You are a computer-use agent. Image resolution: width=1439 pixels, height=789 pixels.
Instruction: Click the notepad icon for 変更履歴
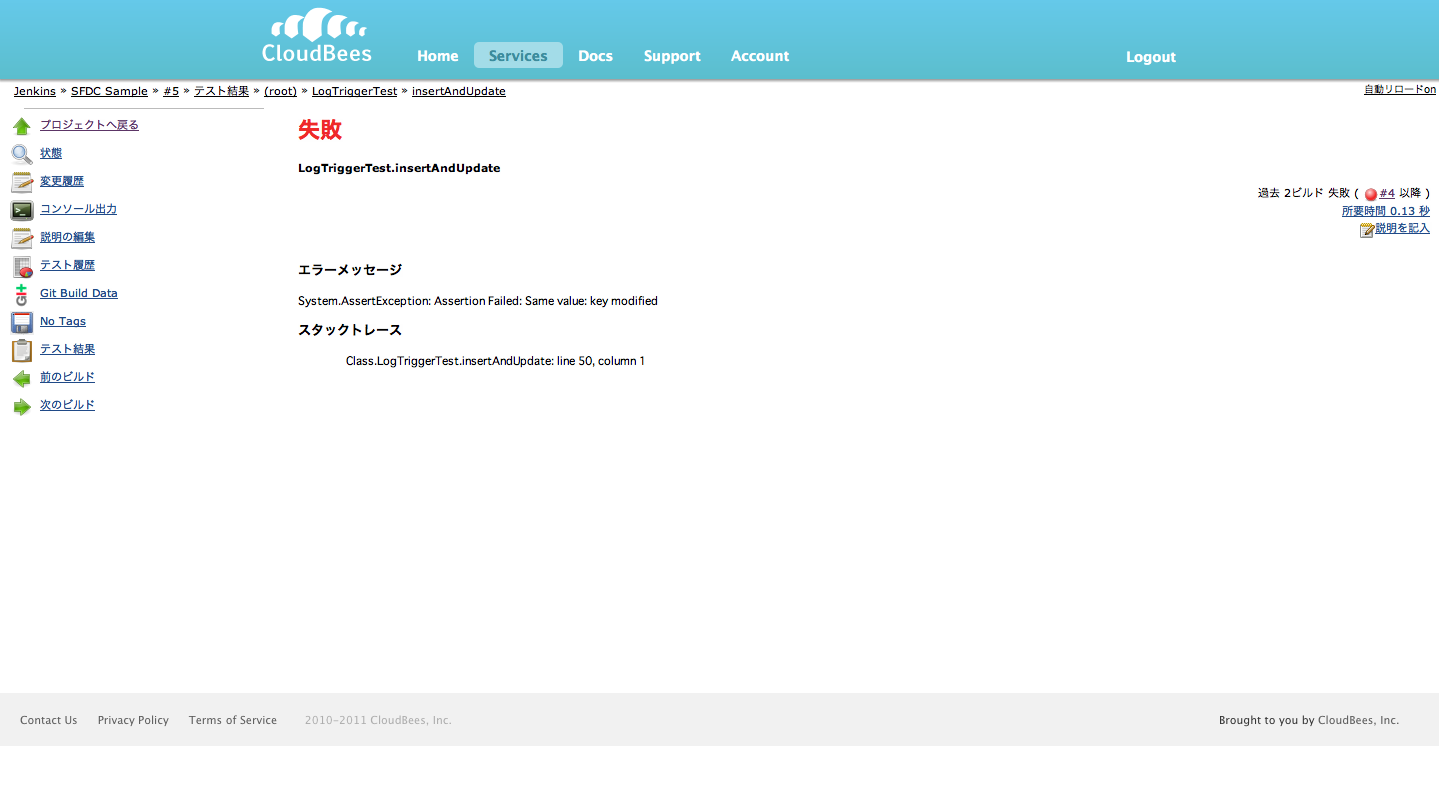pyautogui.click(x=22, y=182)
